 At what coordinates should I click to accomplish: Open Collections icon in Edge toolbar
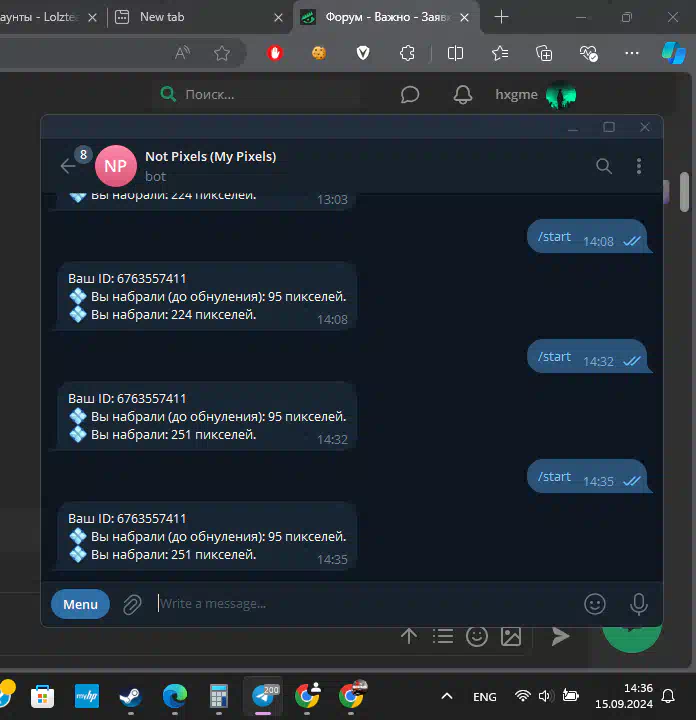pyautogui.click(x=544, y=53)
